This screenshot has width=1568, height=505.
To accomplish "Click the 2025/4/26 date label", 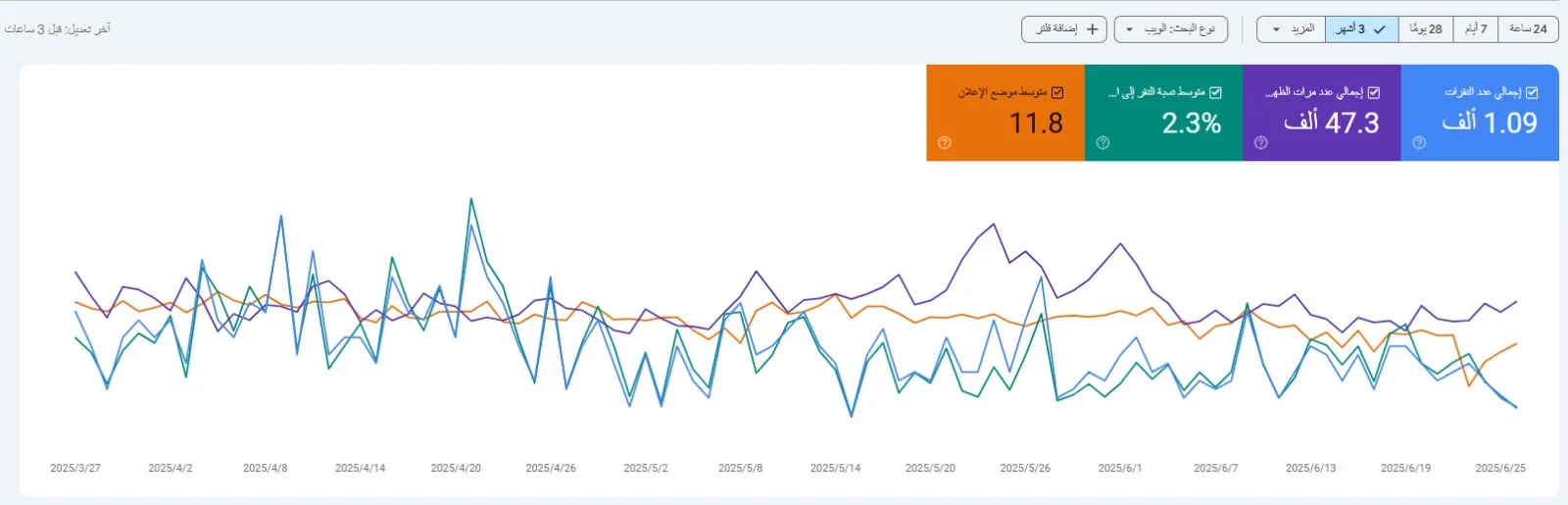I will [x=551, y=468].
